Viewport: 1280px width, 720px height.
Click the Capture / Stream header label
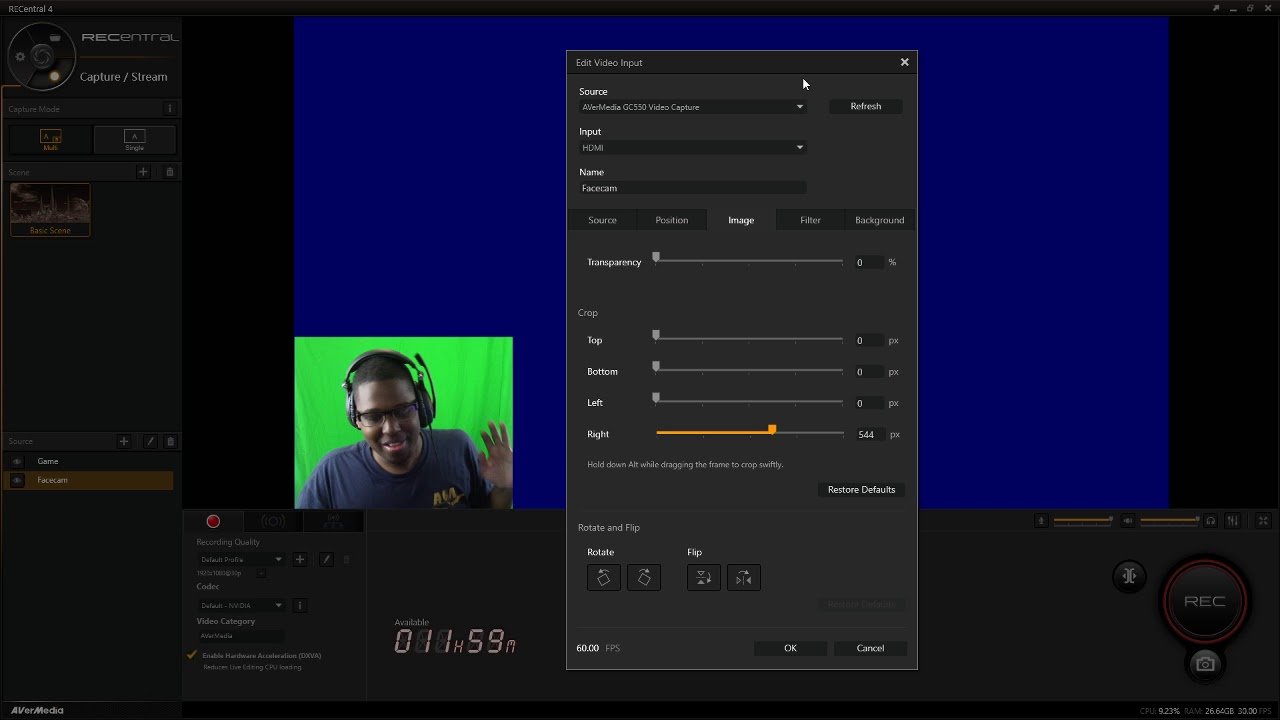point(124,77)
